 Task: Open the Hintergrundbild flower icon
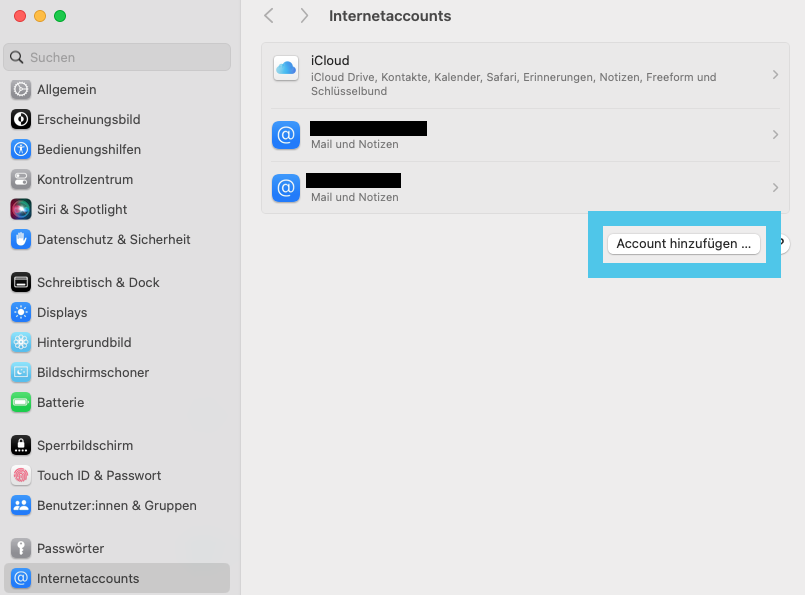(21, 342)
